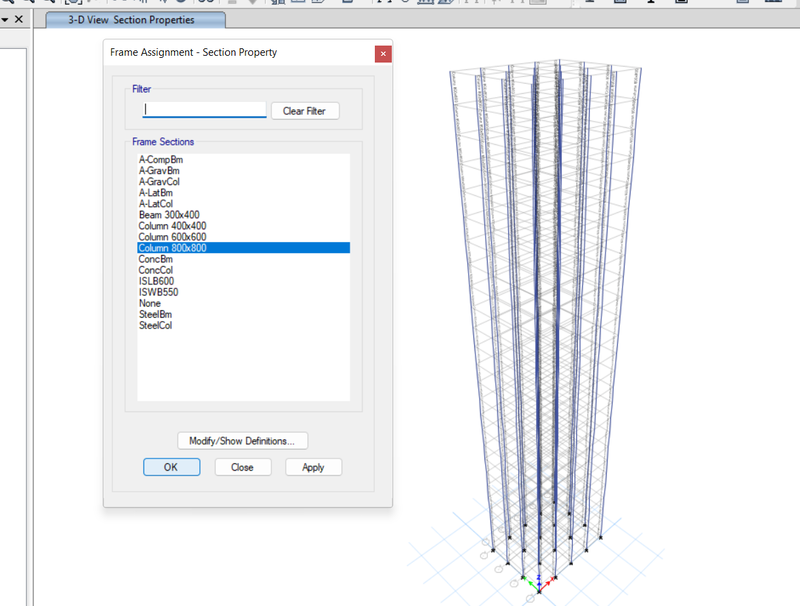
Task: Select A-GravBm frame section
Action: click(243, 171)
